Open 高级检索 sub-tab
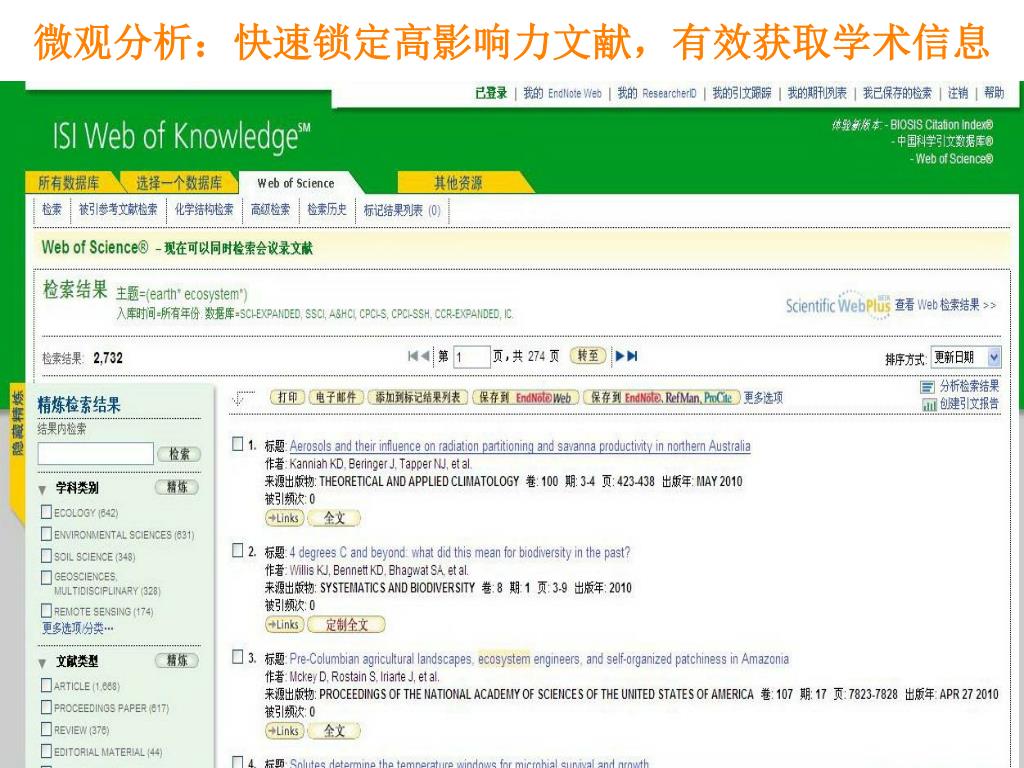1024x768 pixels. (x=270, y=210)
